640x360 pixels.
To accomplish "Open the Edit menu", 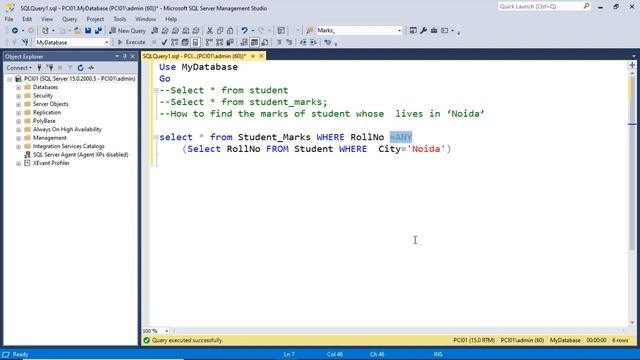I will point(27,19).
